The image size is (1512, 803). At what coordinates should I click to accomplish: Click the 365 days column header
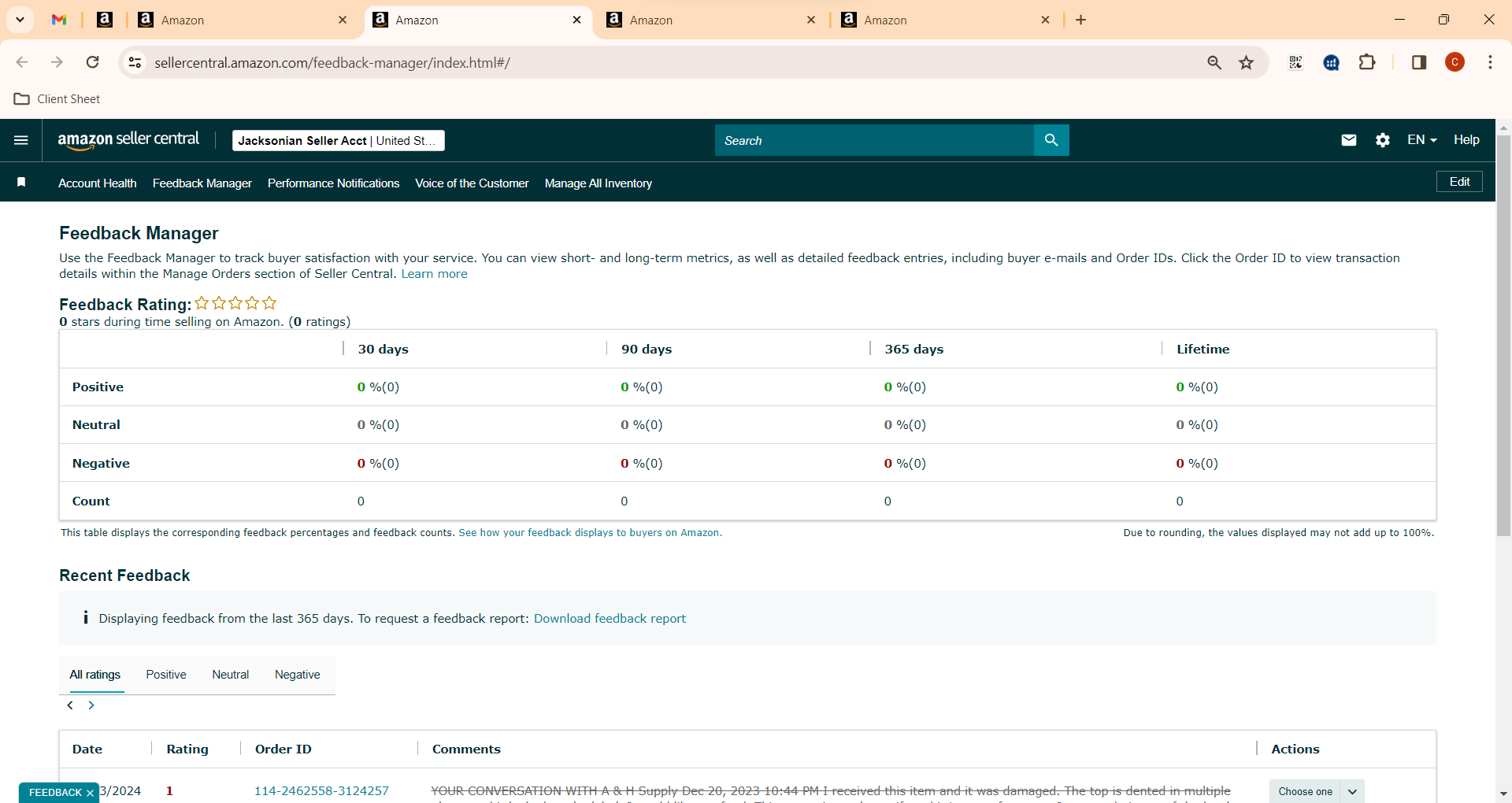913,349
